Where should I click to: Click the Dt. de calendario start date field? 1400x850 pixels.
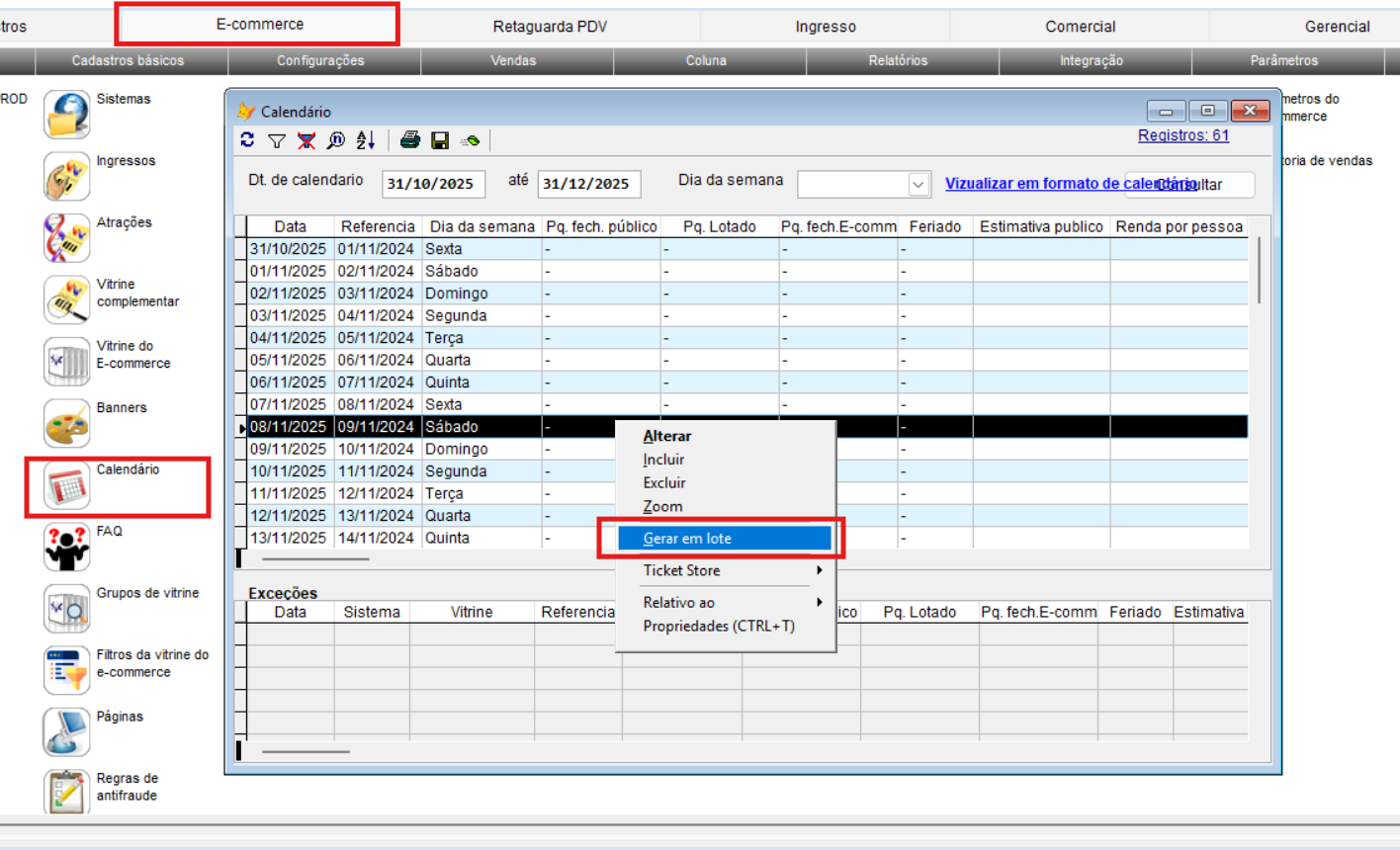432,184
